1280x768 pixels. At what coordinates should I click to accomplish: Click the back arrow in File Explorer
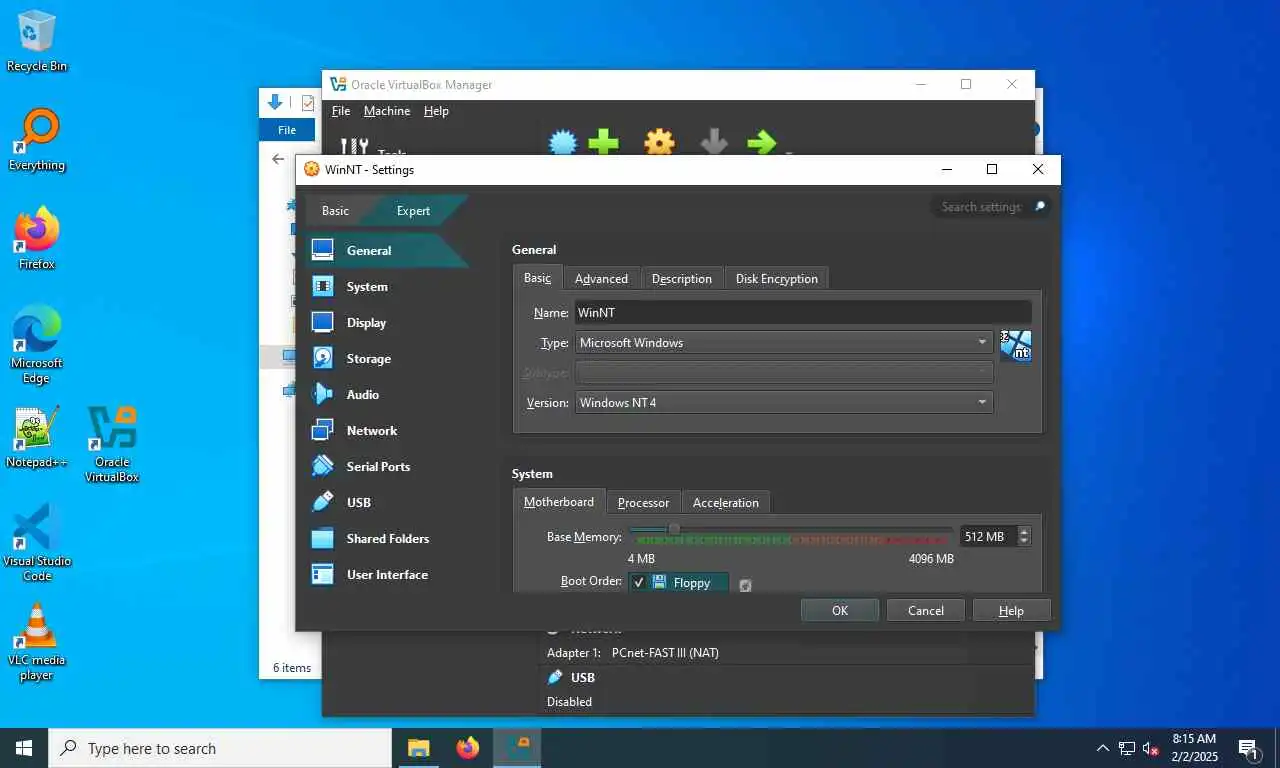[x=279, y=159]
